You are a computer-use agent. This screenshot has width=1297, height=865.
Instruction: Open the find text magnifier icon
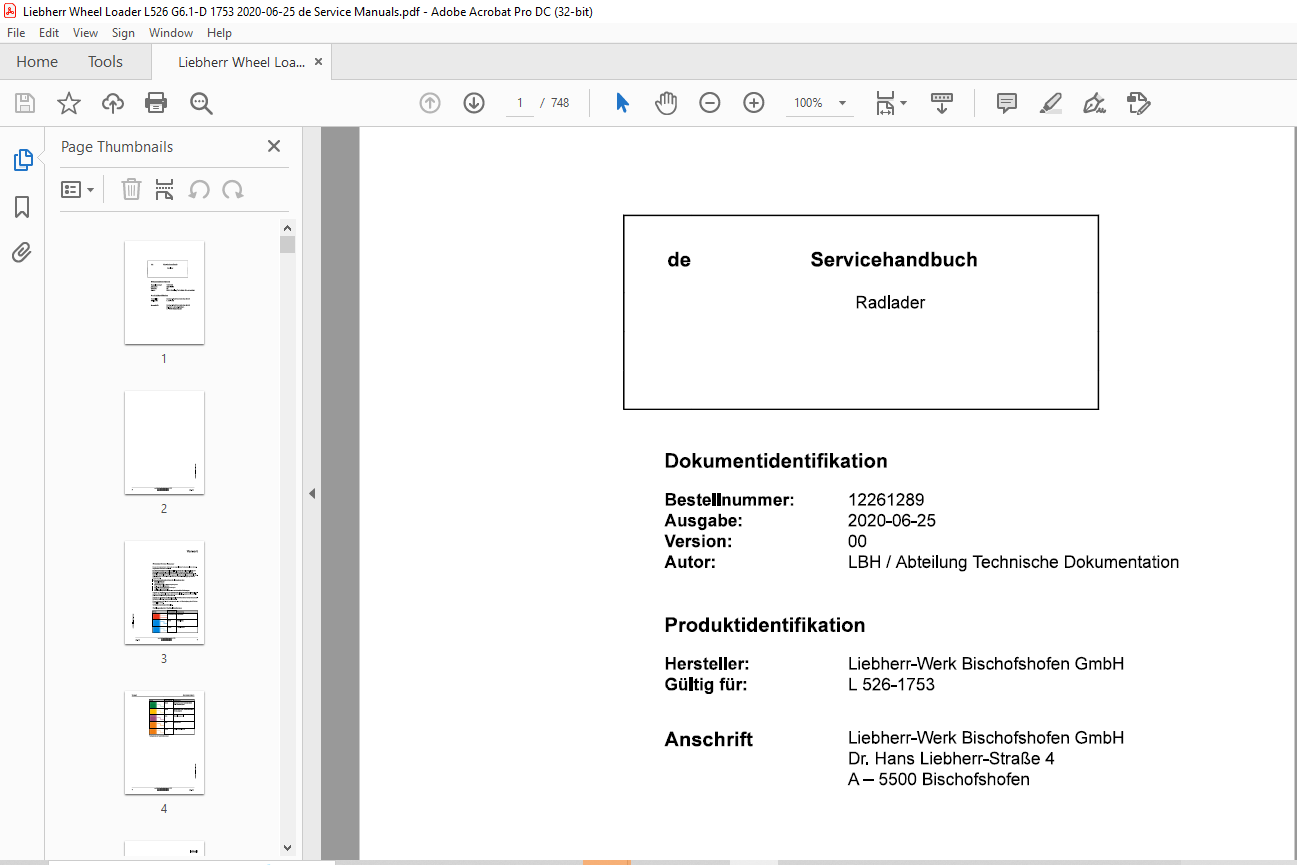pyautogui.click(x=201, y=103)
